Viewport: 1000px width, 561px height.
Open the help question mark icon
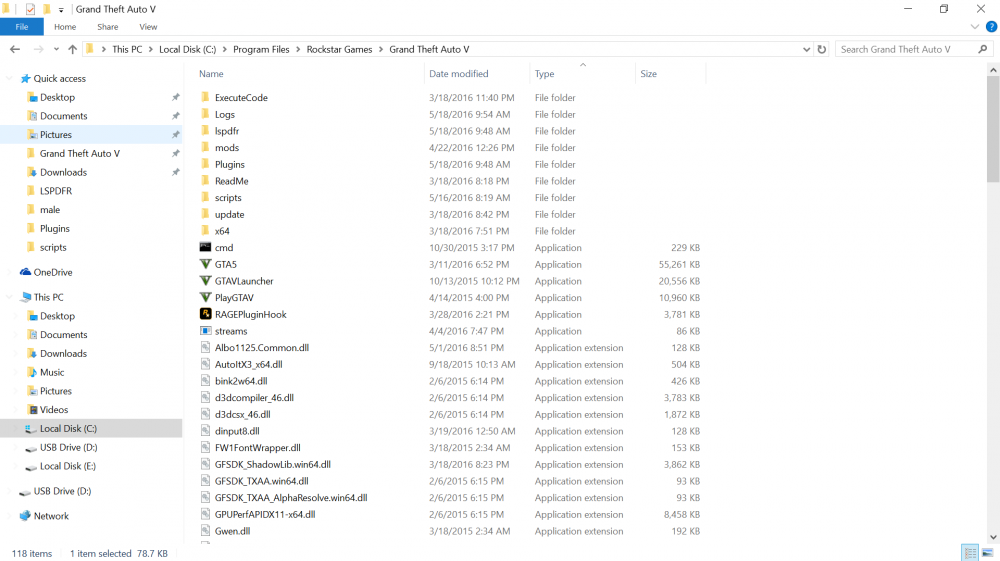click(x=991, y=27)
